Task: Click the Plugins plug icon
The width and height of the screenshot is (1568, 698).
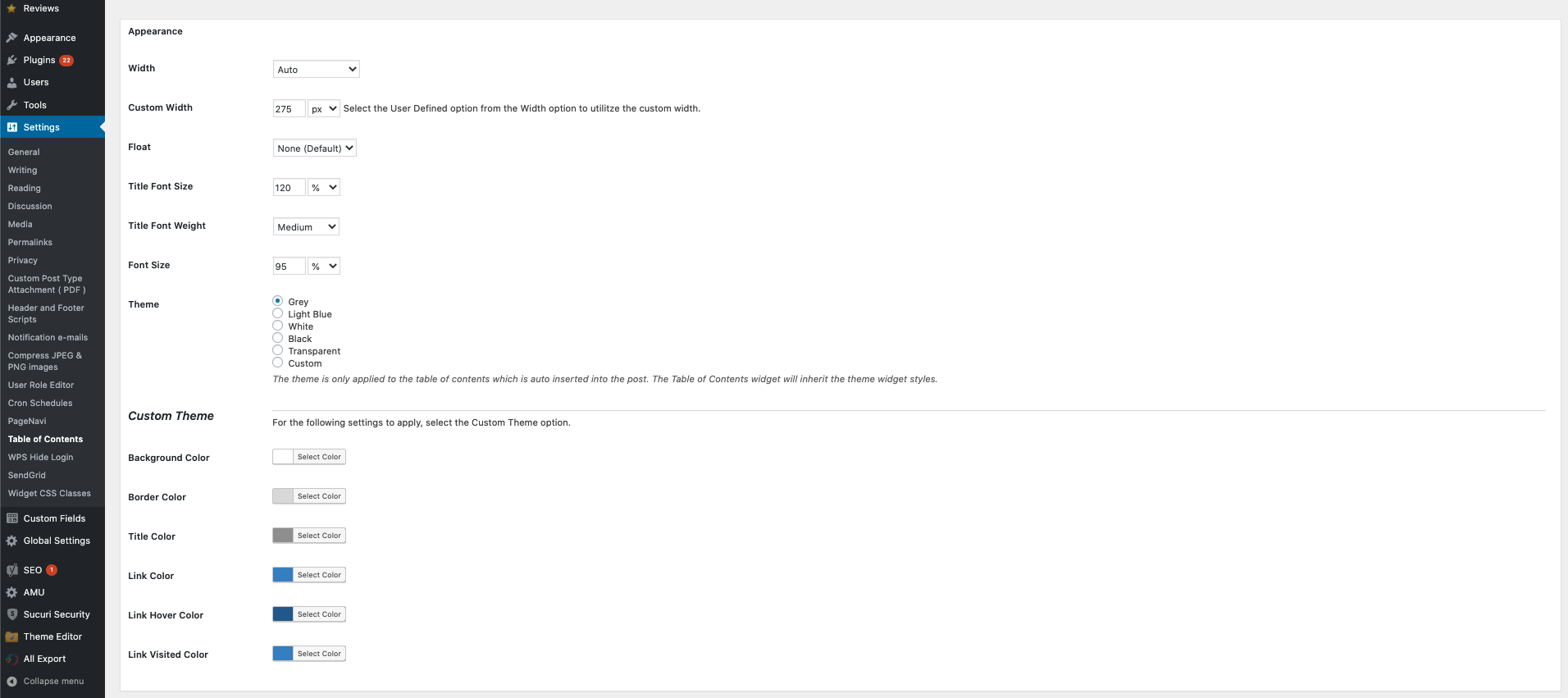Action: [x=12, y=60]
